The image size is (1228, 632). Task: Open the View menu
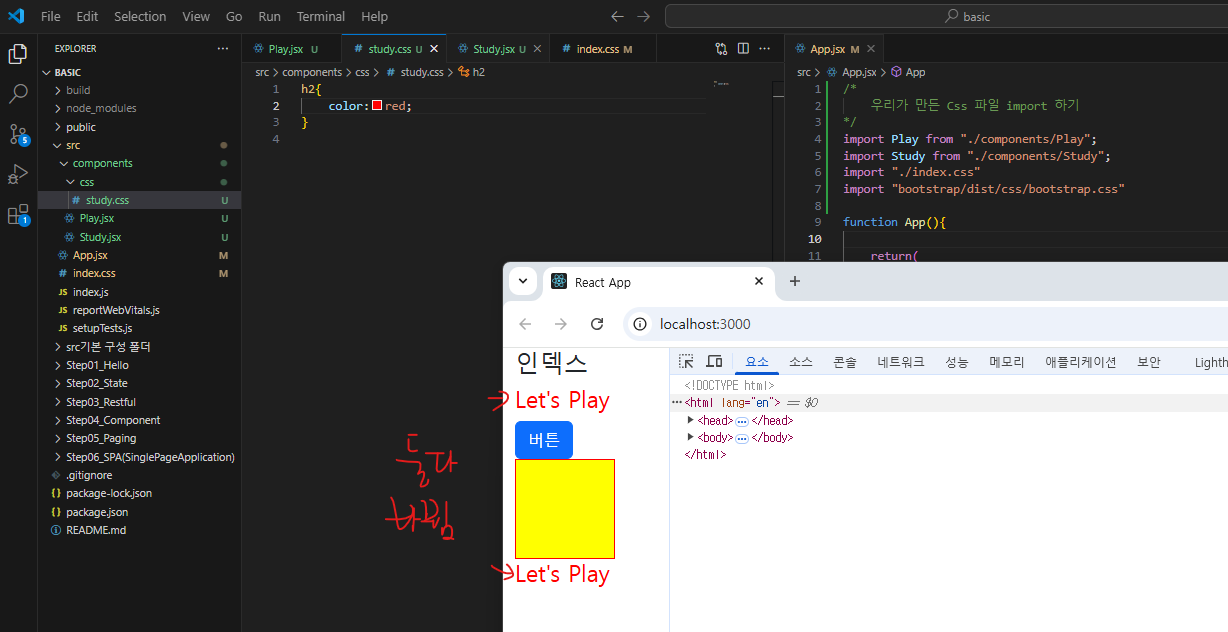196,16
